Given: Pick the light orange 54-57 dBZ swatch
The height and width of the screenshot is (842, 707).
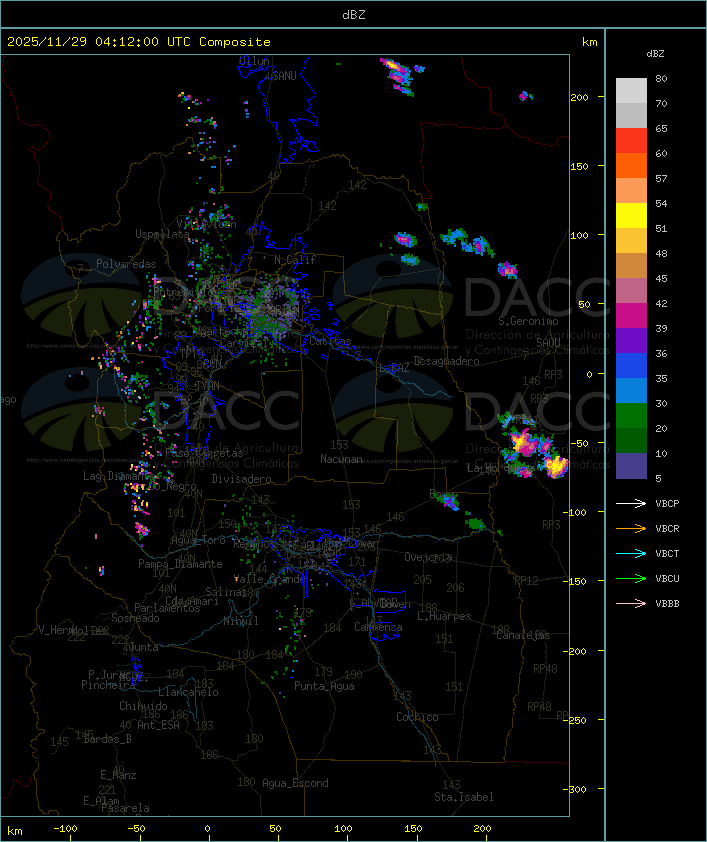Looking at the screenshot, I should pyautogui.click(x=631, y=191).
